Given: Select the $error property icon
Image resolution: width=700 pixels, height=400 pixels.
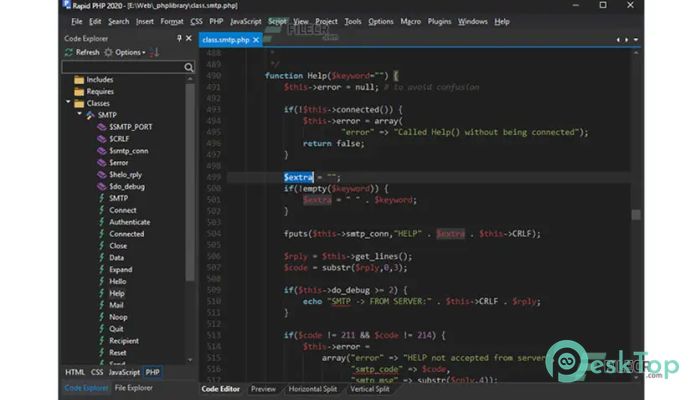Looking at the screenshot, I should [102, 162].
